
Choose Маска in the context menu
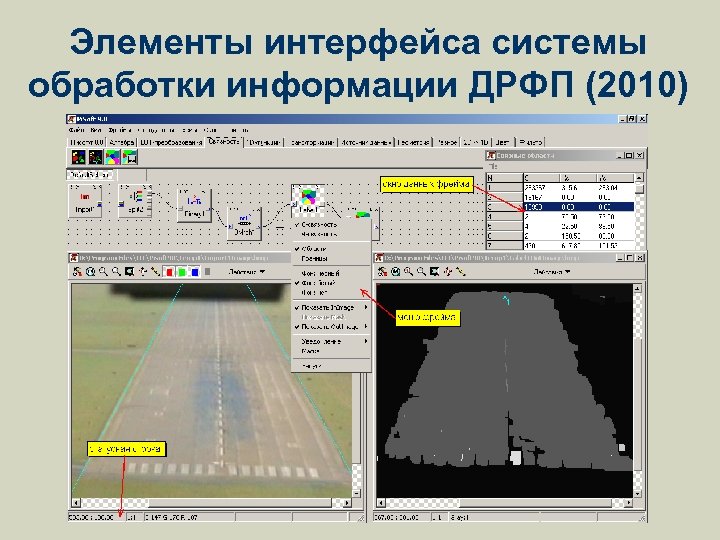tap(331, 351)
